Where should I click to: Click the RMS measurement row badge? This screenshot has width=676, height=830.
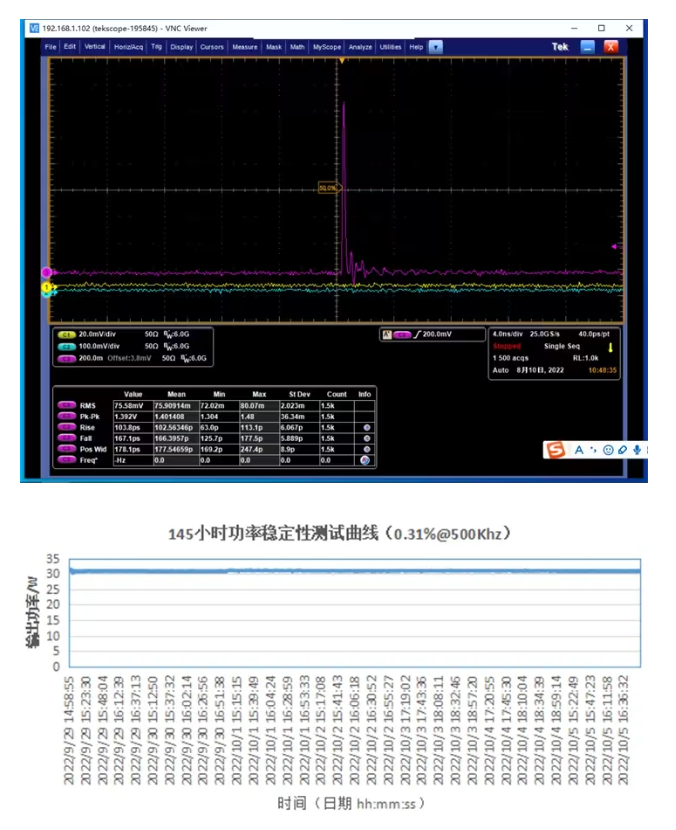(67, 405)
